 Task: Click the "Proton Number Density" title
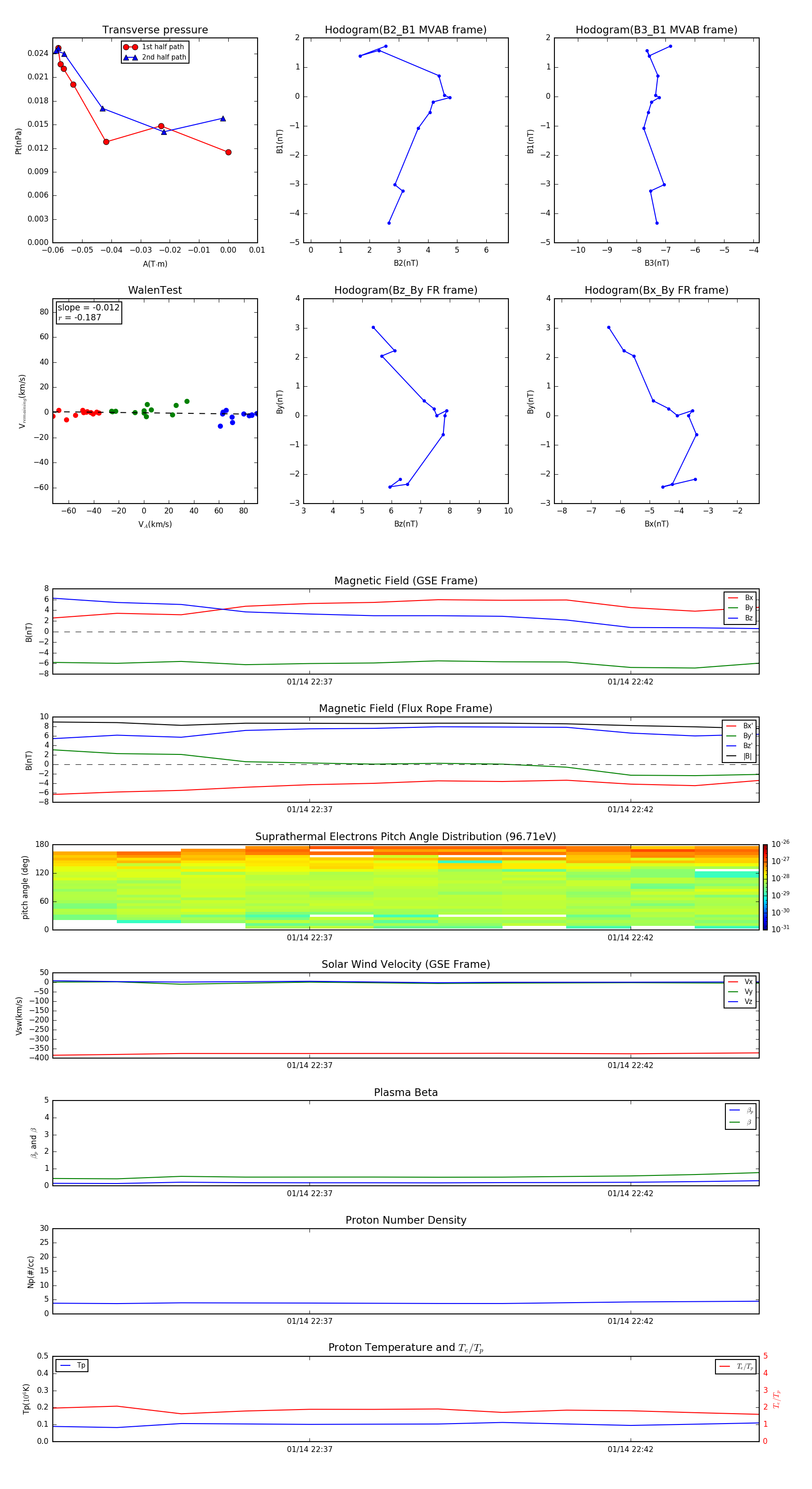[x=406, y=1220]
